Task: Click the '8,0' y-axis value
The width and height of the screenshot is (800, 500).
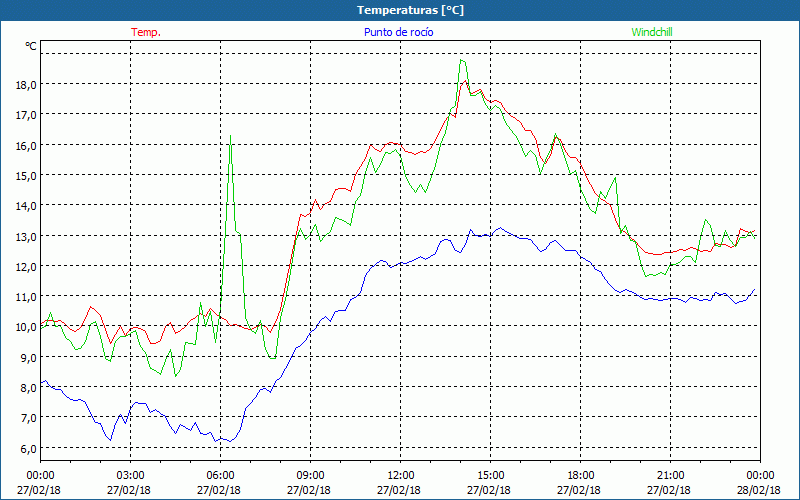Action: click(28, 388)
